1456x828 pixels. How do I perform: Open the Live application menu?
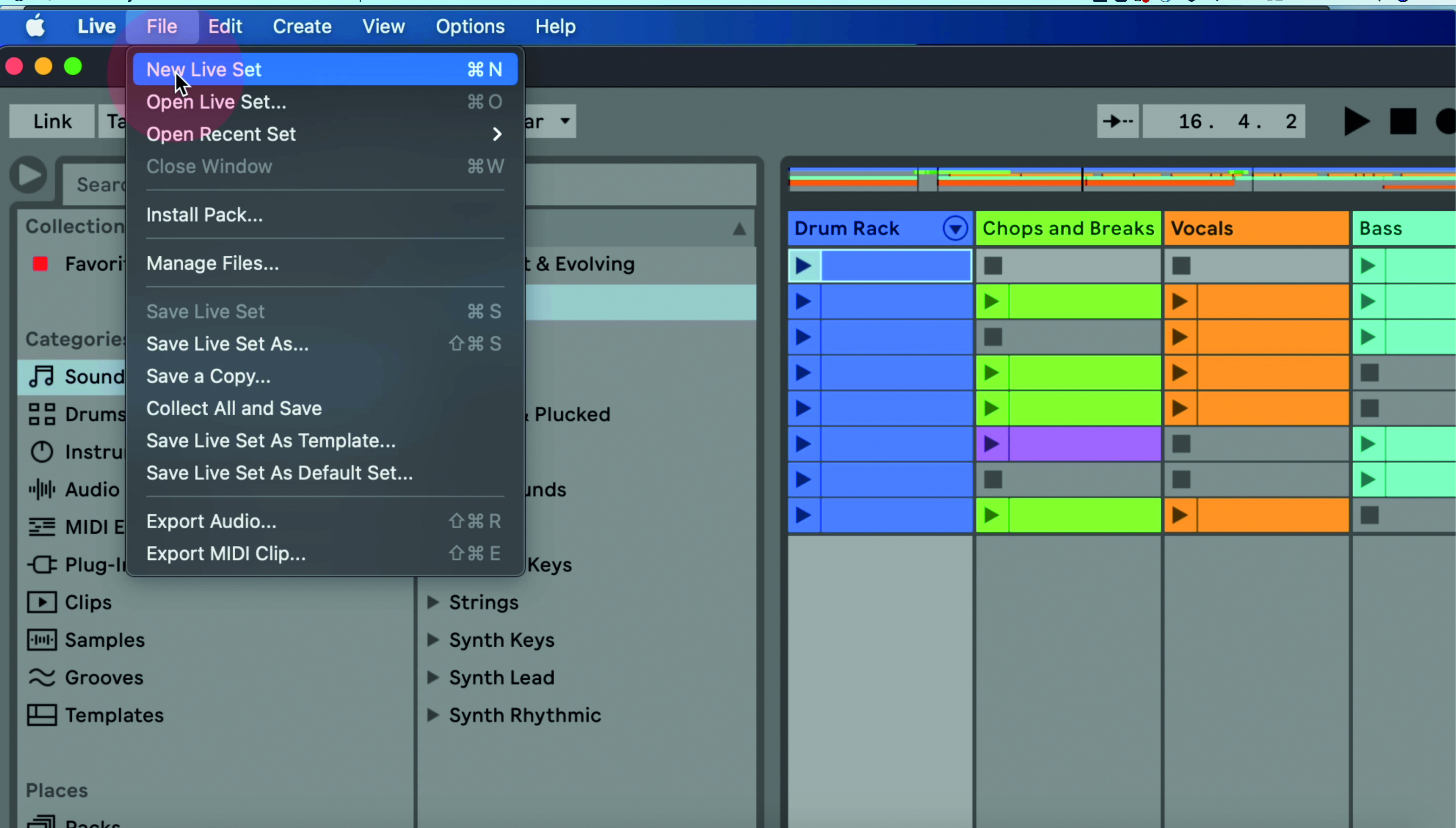point(97,26)
